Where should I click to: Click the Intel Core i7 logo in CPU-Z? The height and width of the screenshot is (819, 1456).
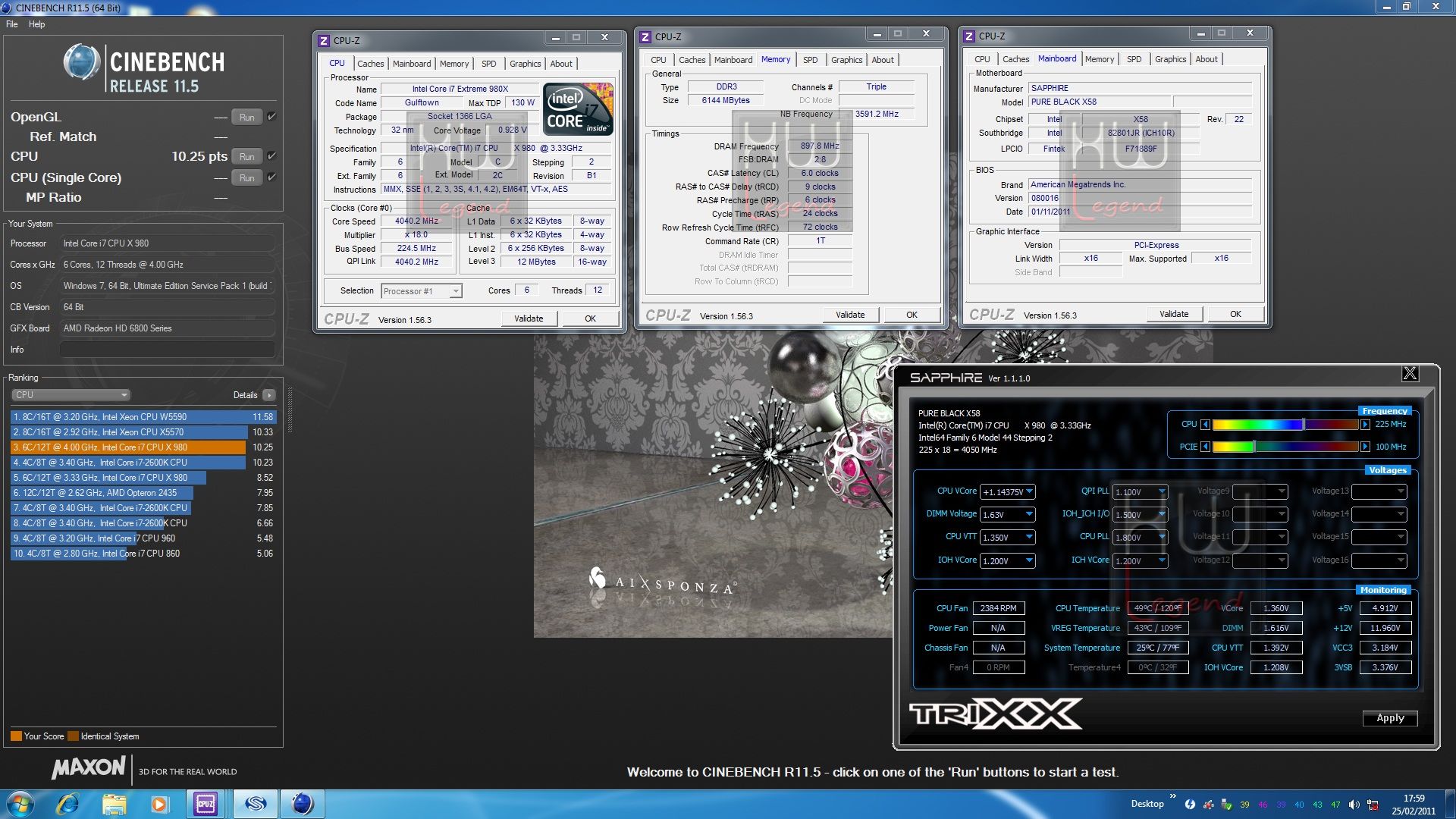coord(579,109)
